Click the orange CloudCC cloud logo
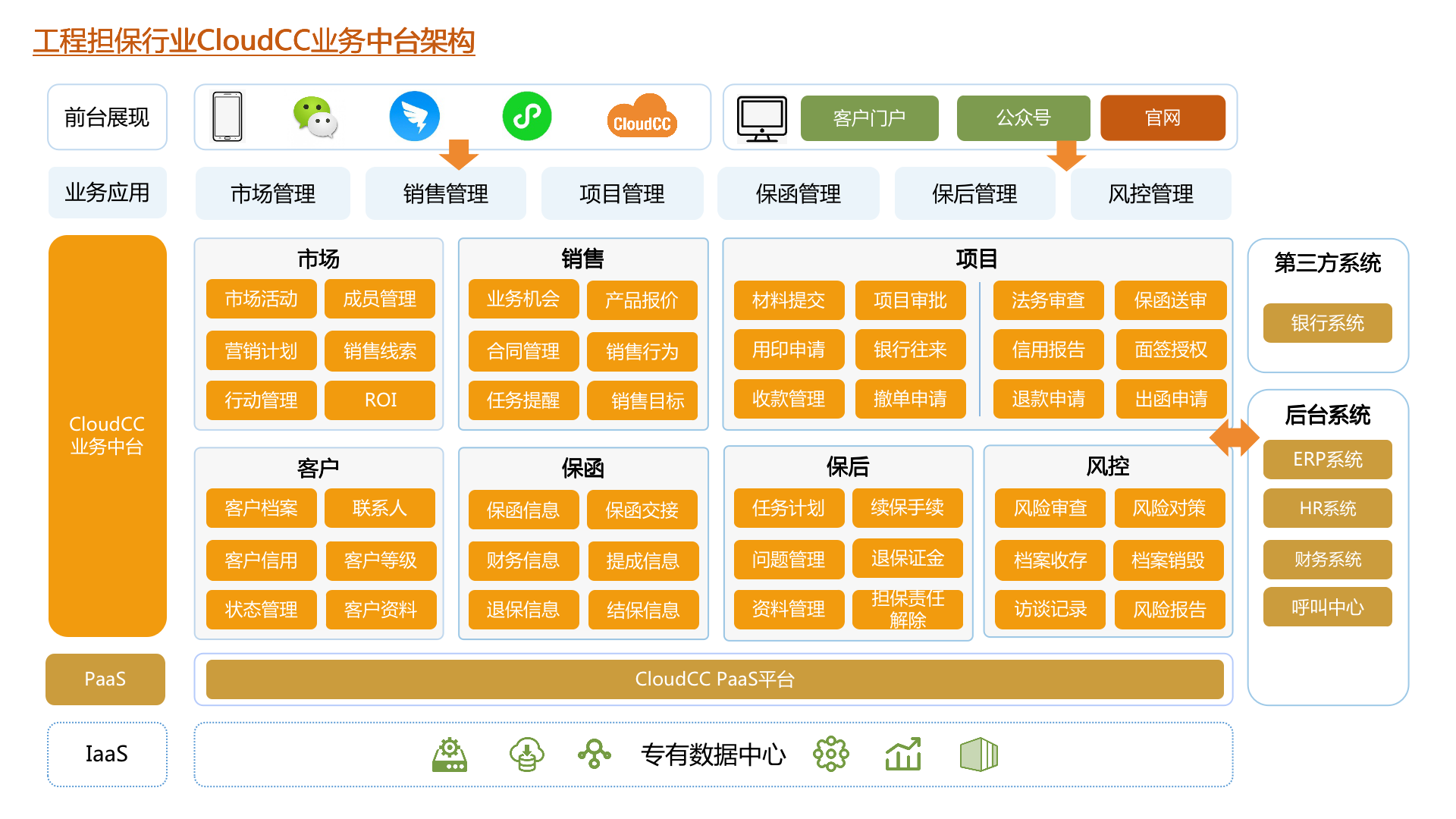The height and width of the screenshot is (819, 1456). coord(642,117)
